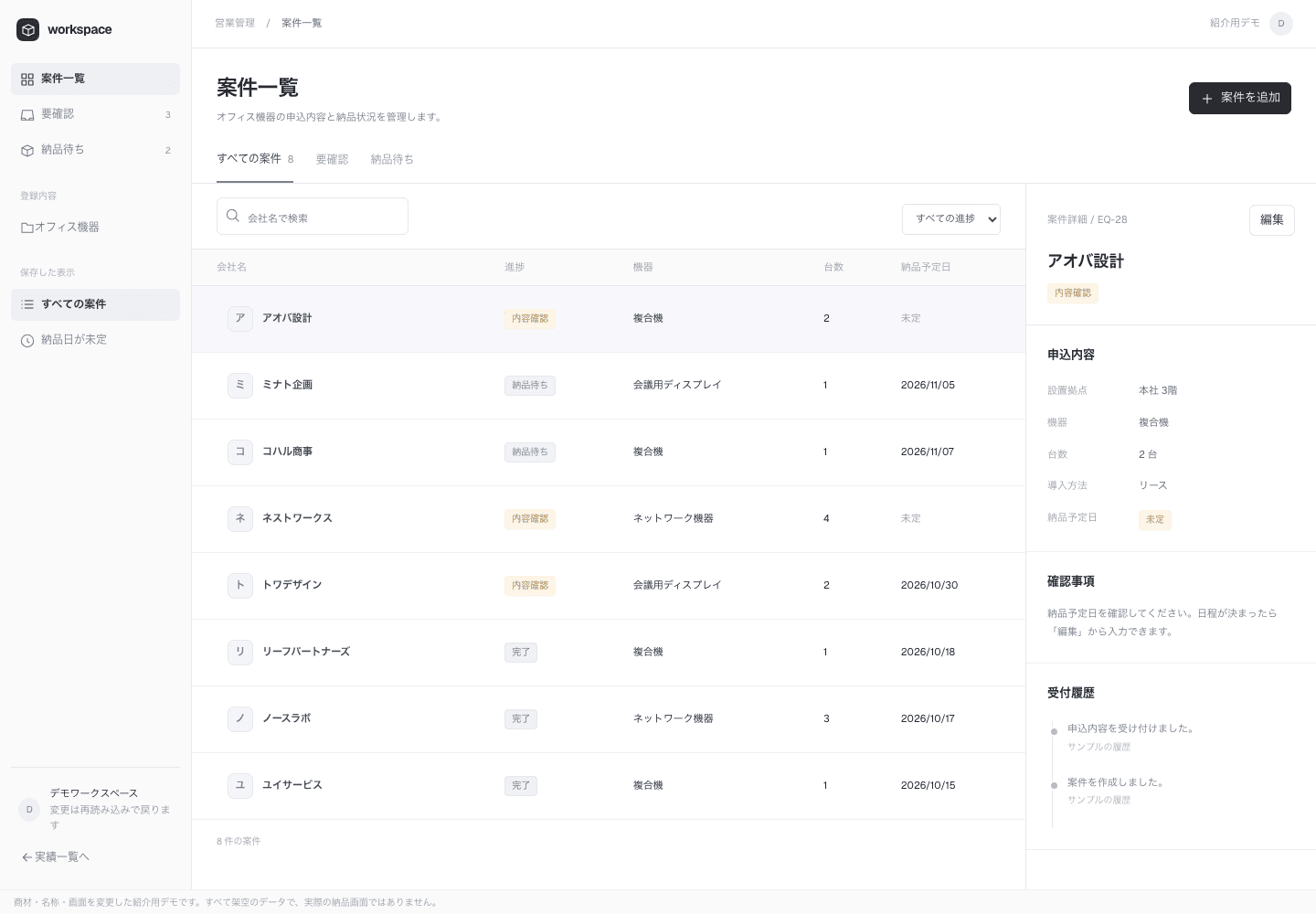
Task: Select the すべての案件 saved view
Action: coord(95,304)
